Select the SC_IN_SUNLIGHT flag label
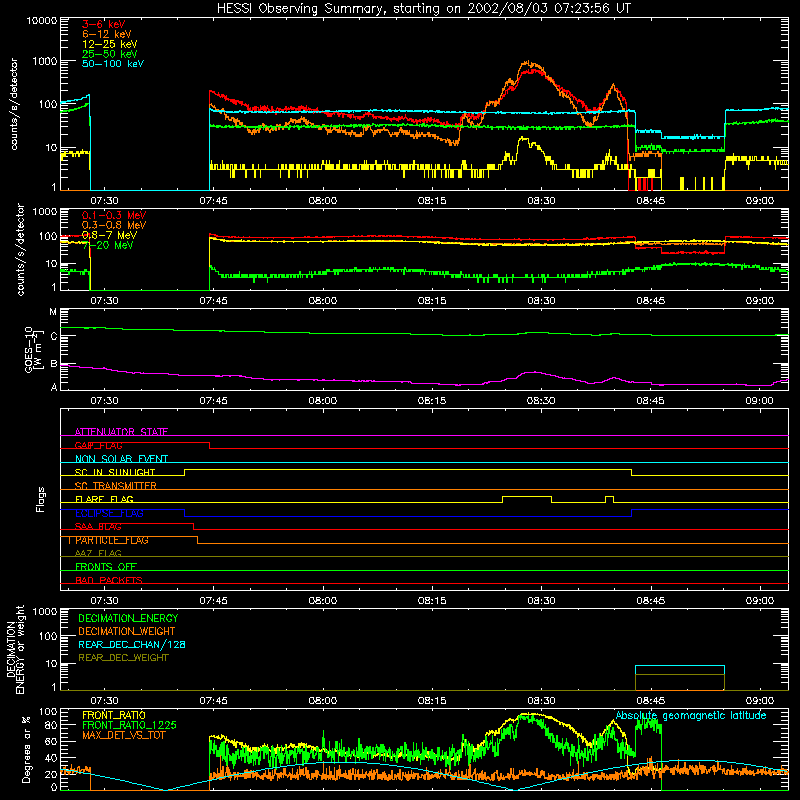 click(115, 472)
